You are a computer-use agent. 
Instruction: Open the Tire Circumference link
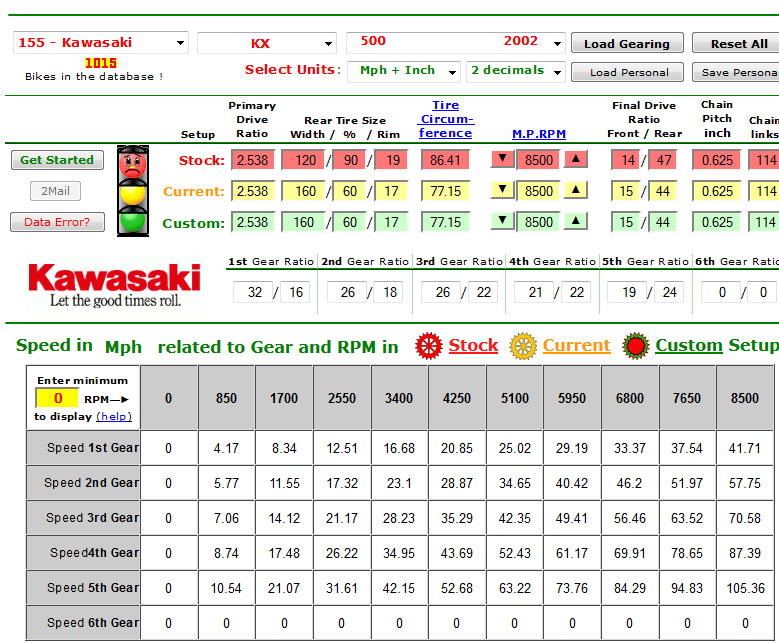coord(445,119)
